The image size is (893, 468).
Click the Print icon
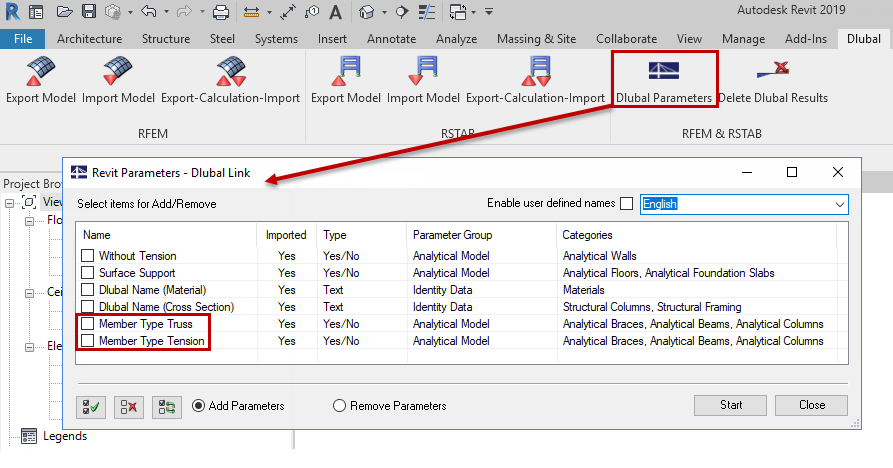pos(220,12)
